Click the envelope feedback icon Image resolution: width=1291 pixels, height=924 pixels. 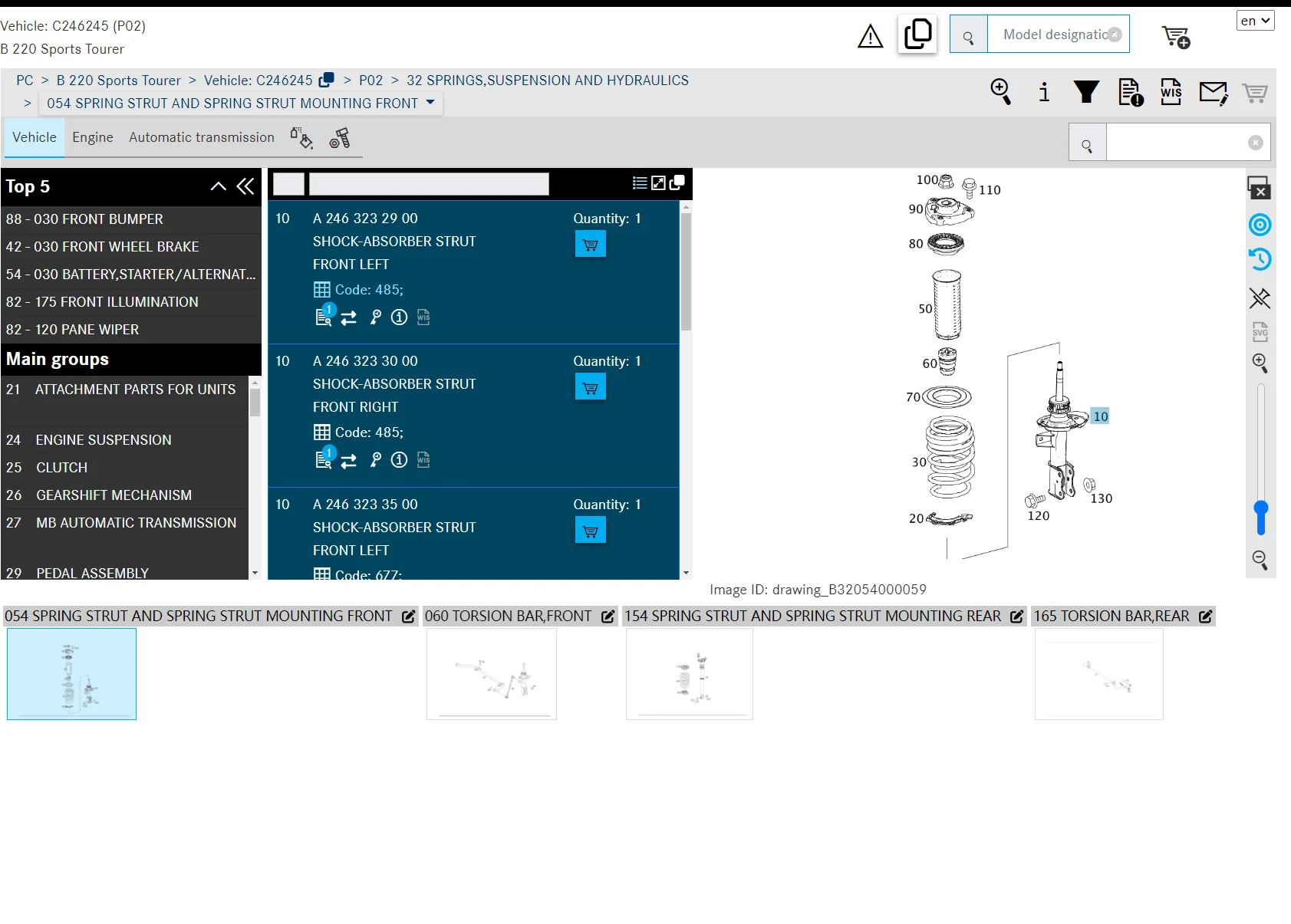(x=1214, y=93)
